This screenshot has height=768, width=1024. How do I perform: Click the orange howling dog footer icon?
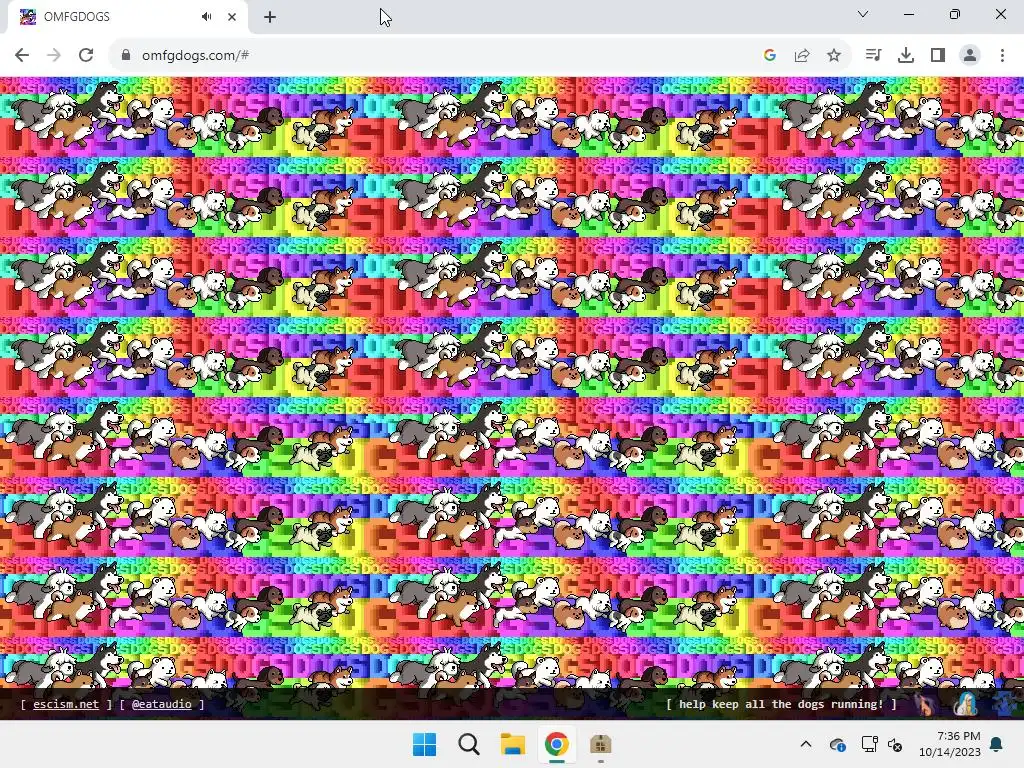pos(924,705)
